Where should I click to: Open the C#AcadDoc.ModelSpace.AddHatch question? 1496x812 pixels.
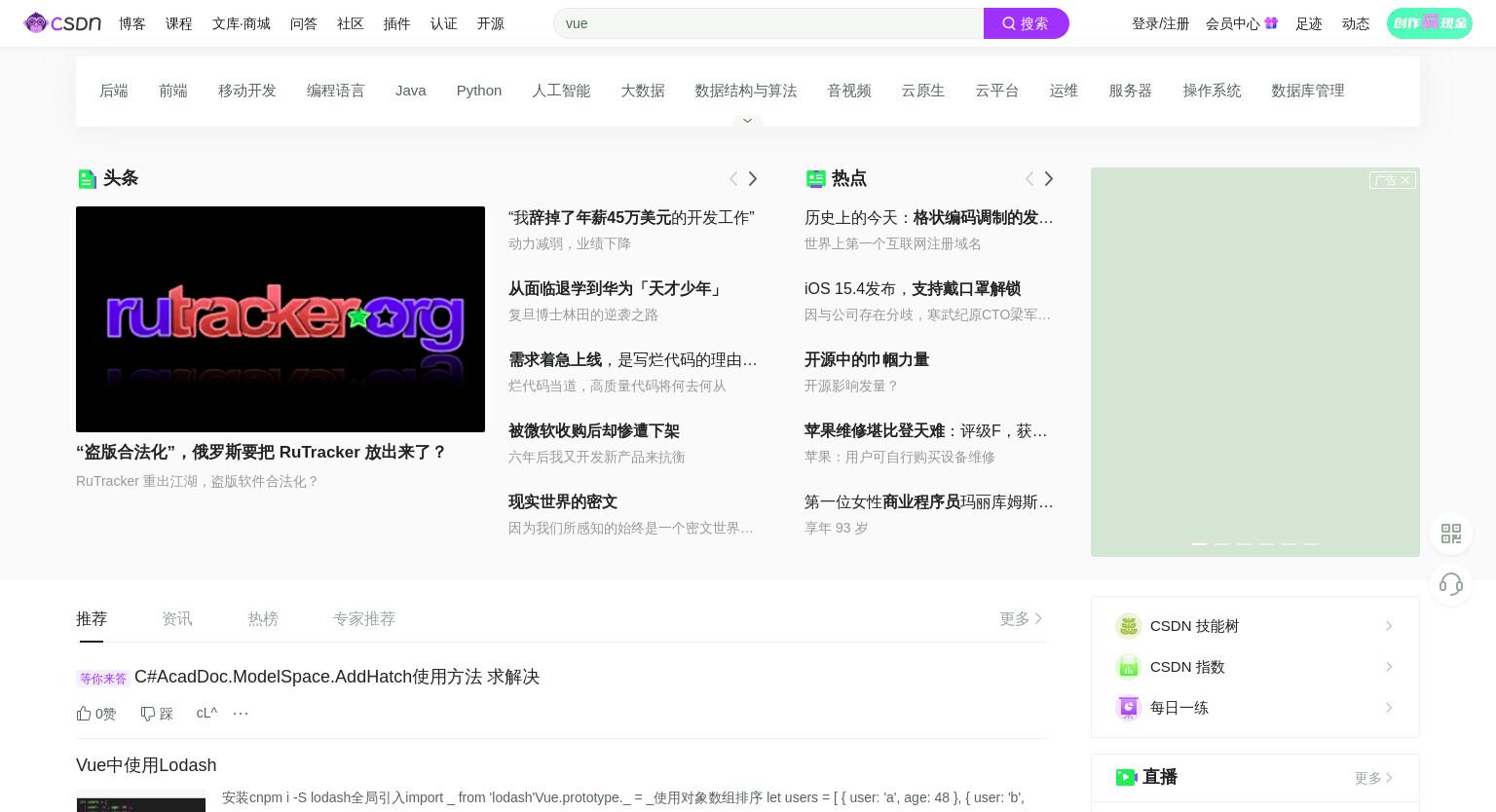point(337,677)
